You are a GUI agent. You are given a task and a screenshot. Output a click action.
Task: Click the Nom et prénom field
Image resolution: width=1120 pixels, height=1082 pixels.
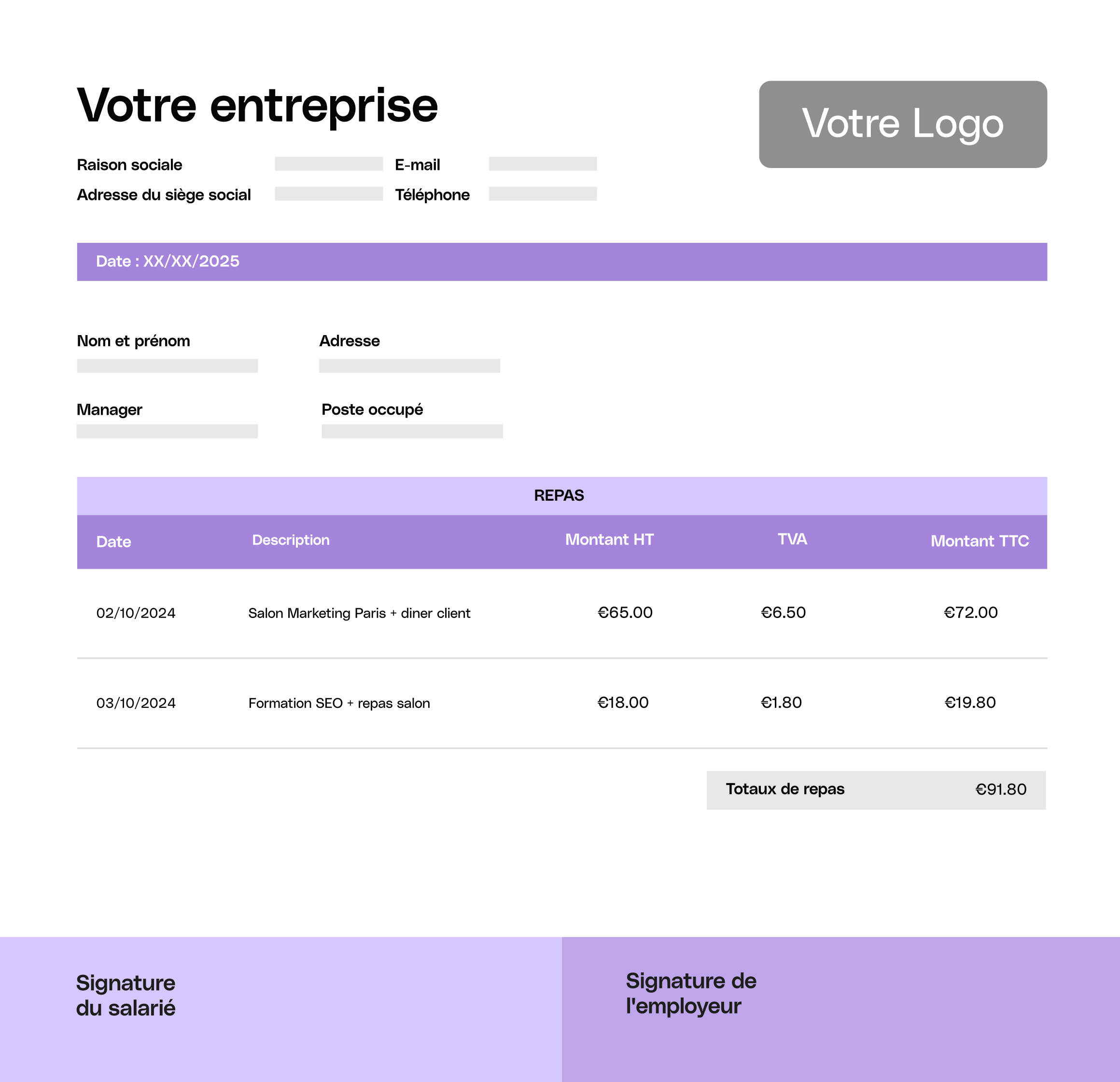pyautogui.click(x=167, y=366)
